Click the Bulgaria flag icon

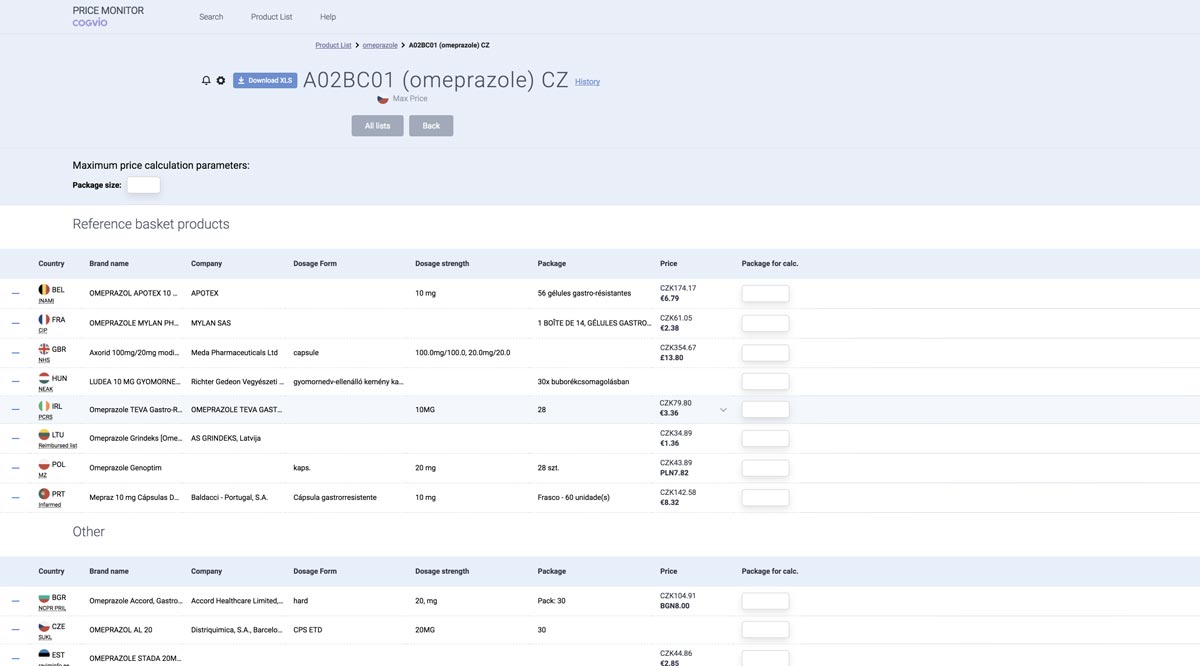44,597
